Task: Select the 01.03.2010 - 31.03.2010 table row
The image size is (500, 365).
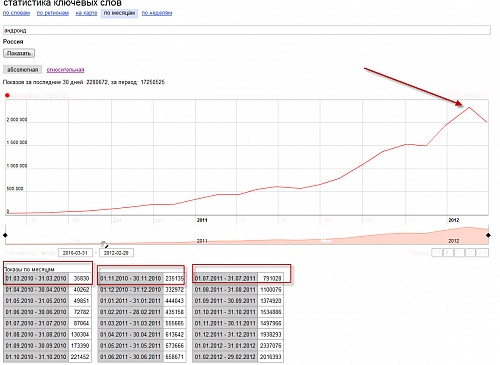Action: tap(48, 278)
